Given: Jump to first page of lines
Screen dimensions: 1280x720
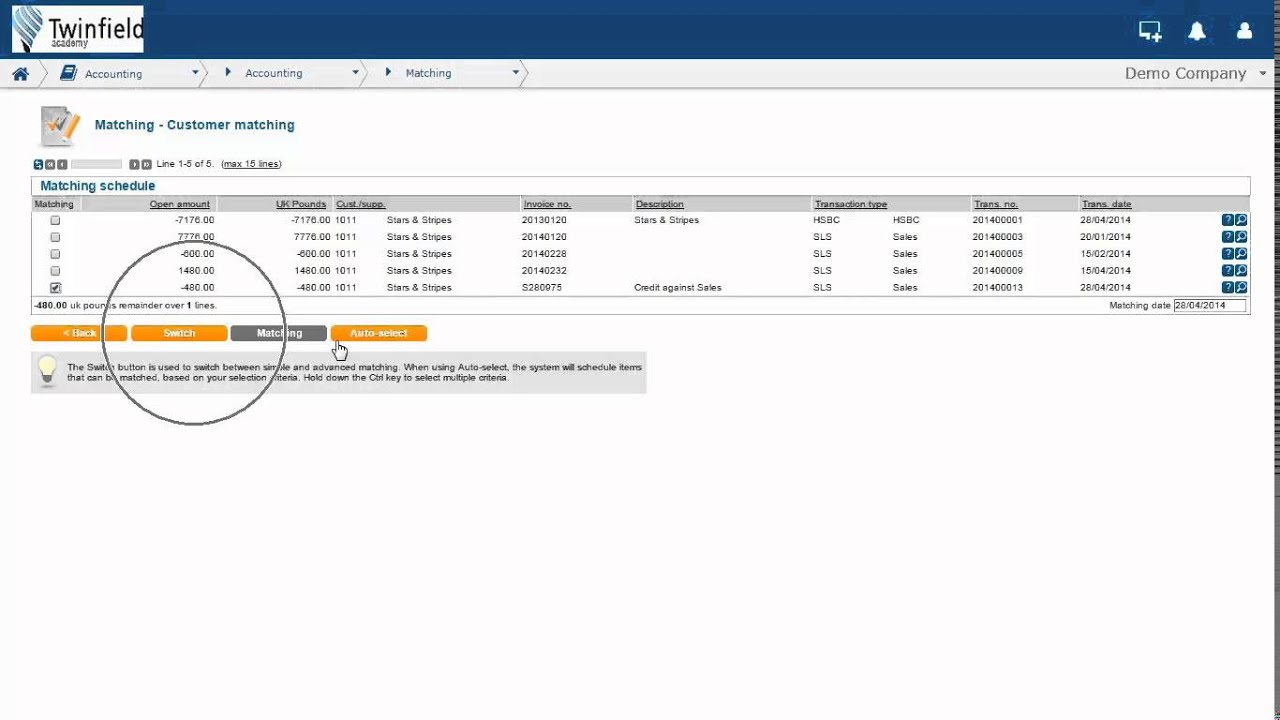Looking at the screenshot, I should tap(50, 164).
